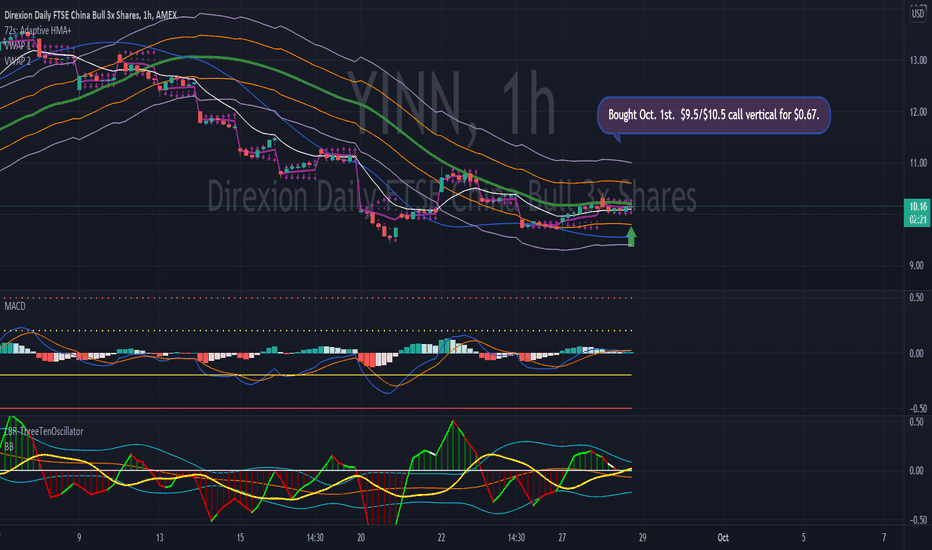932x550 pixels.
Task: Click the '13' date on the time axis
Action: (x=159, y=538)
